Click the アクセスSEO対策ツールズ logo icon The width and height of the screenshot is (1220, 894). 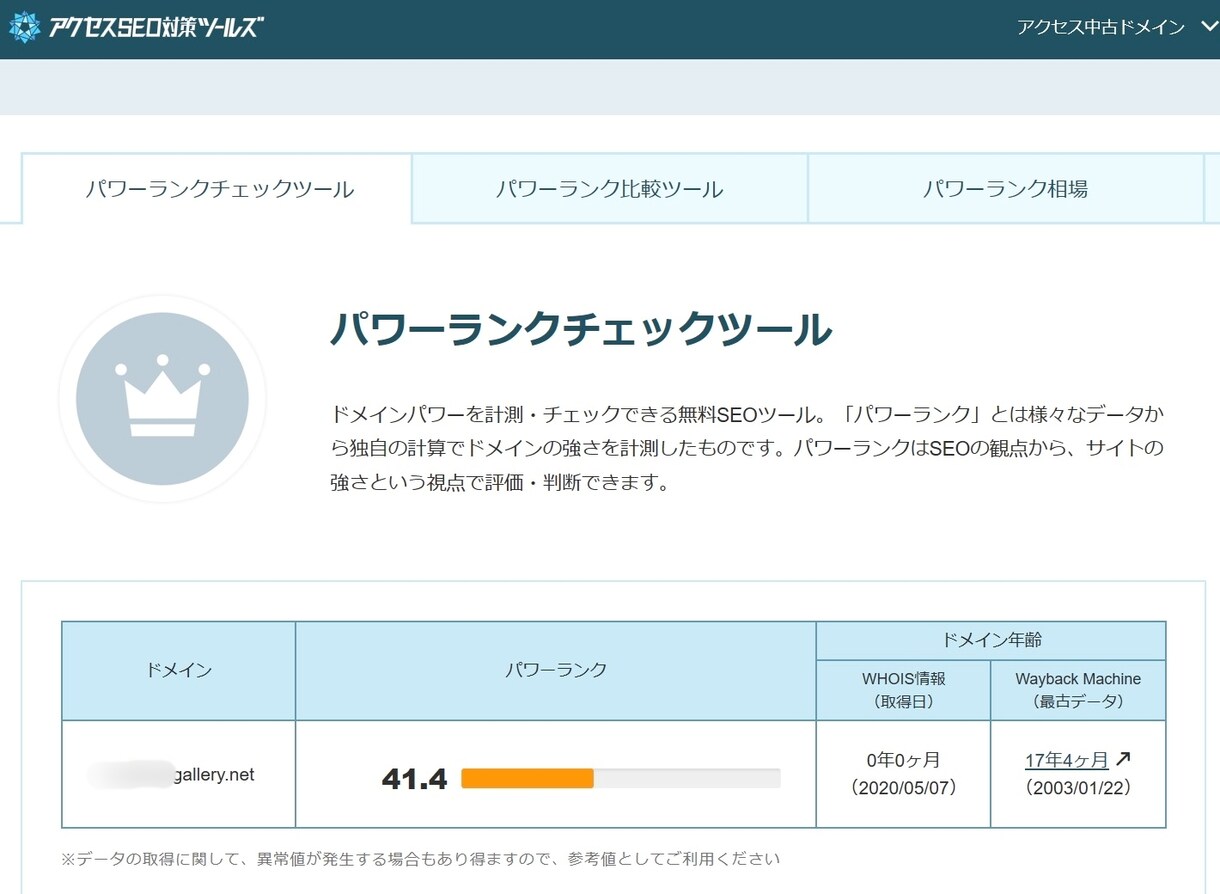[24, 27]
